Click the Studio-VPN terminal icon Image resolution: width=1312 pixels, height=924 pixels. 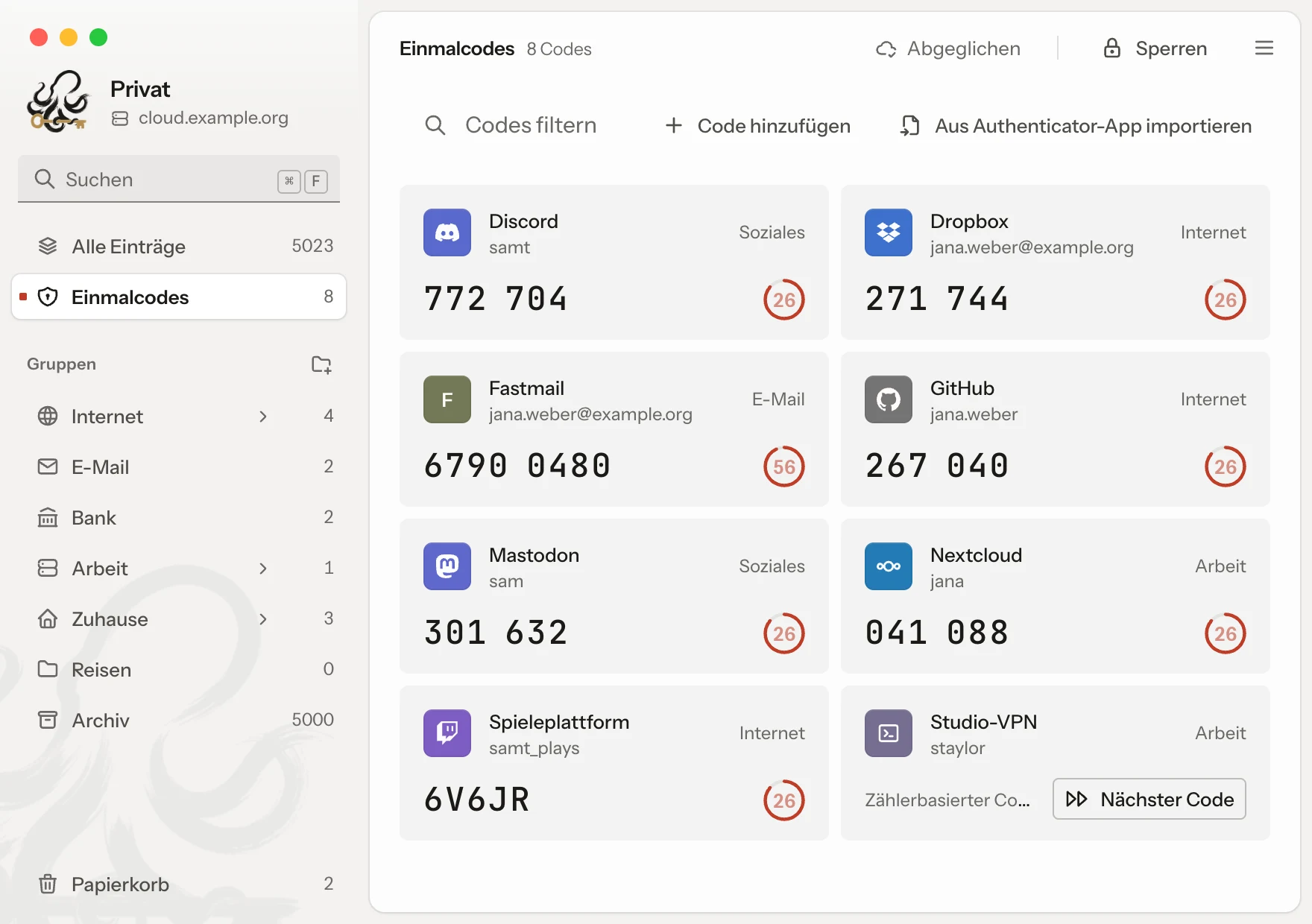(889, 733)
